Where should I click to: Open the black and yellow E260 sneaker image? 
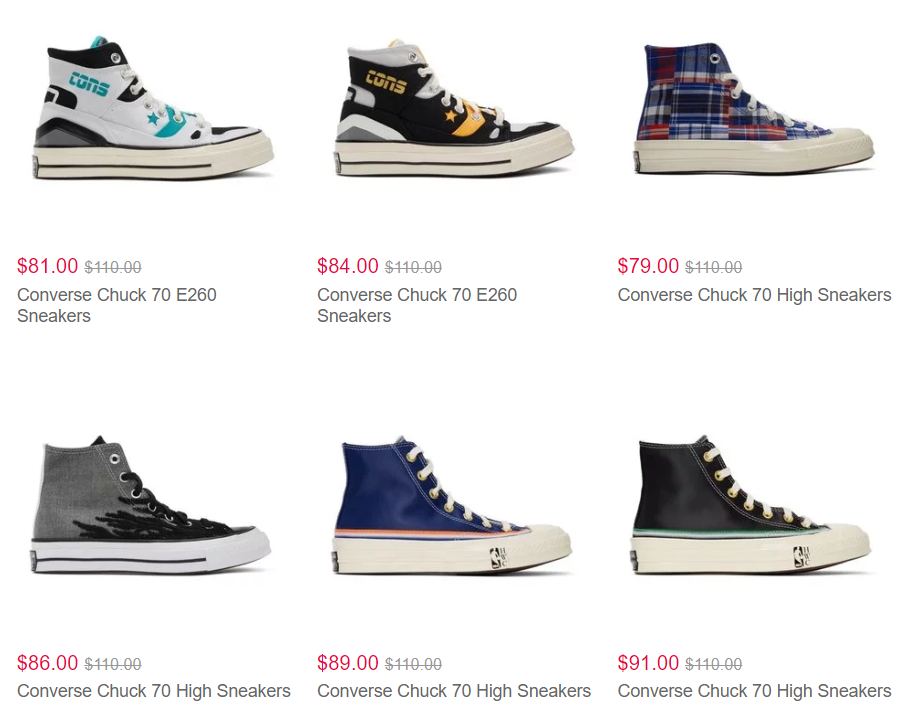click(453, 108)
